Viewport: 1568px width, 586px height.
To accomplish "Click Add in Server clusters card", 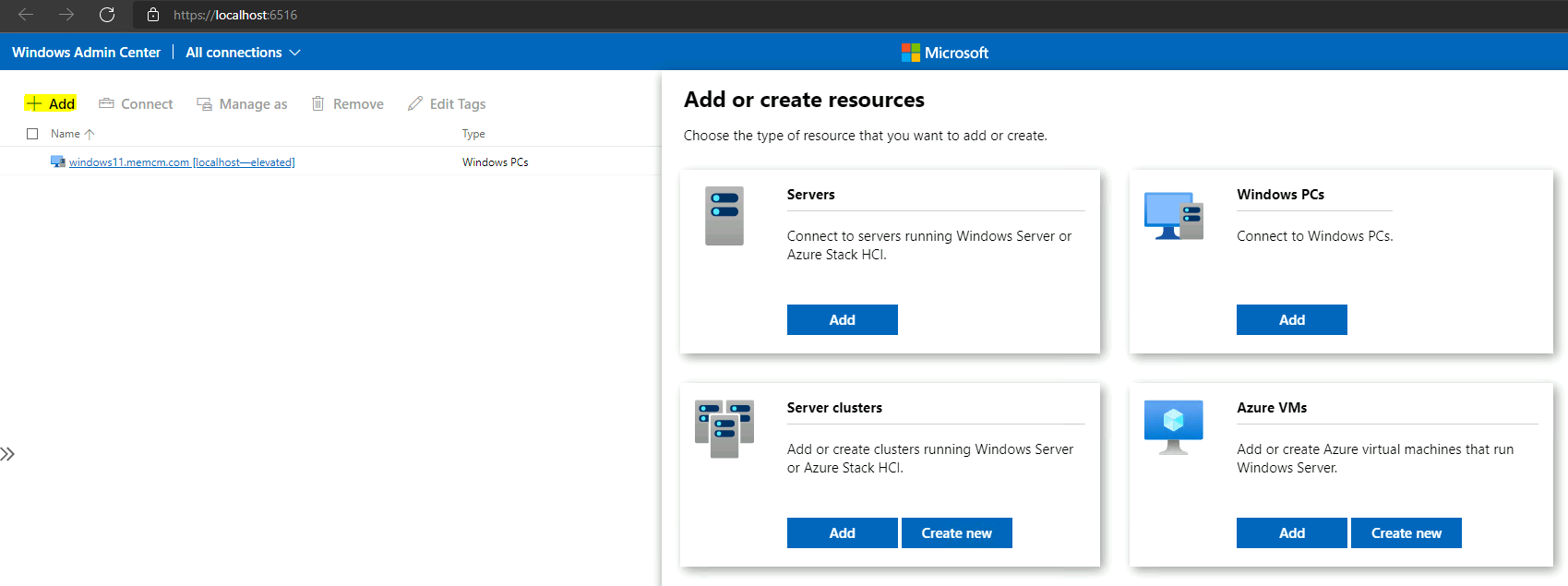I will (843, 532).
